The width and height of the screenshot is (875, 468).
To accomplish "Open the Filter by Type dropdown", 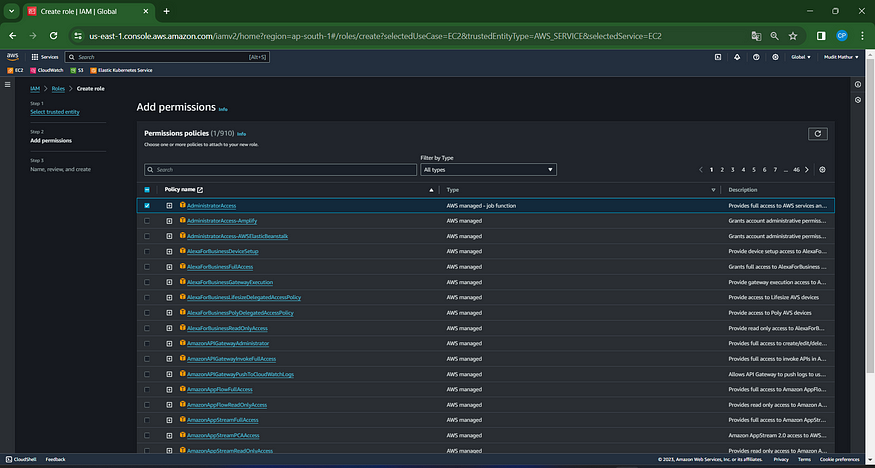I will [488, 170].
